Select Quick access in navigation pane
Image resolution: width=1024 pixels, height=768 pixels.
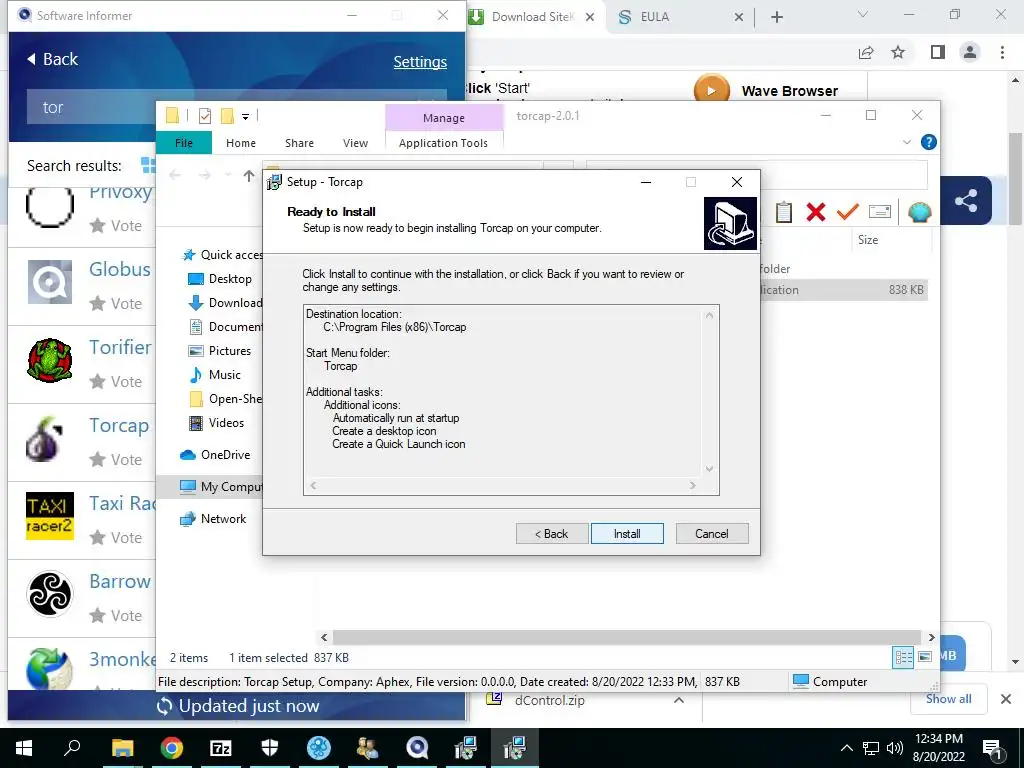click(222, 255)
